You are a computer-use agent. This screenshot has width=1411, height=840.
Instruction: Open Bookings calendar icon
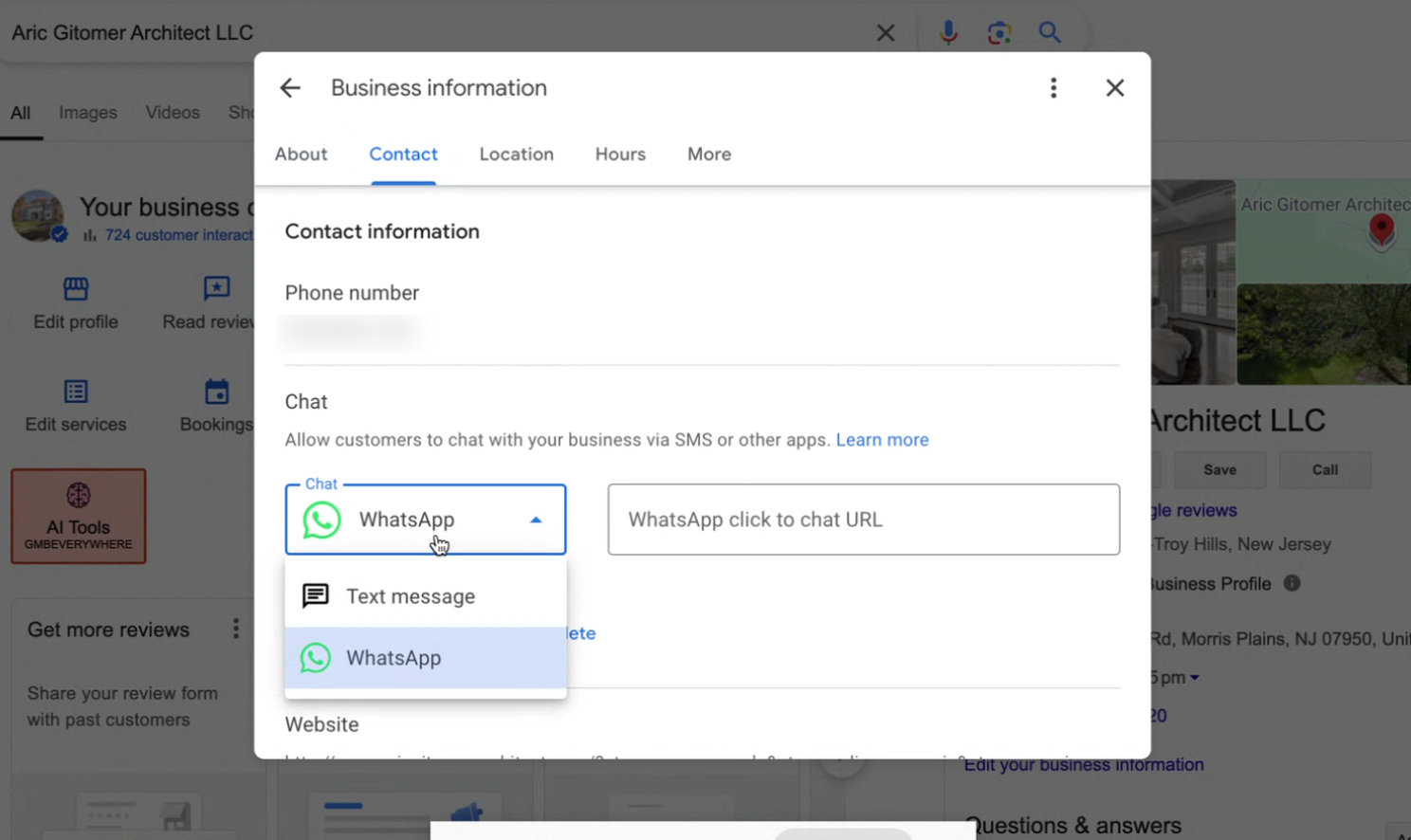(x=216, y=392)
